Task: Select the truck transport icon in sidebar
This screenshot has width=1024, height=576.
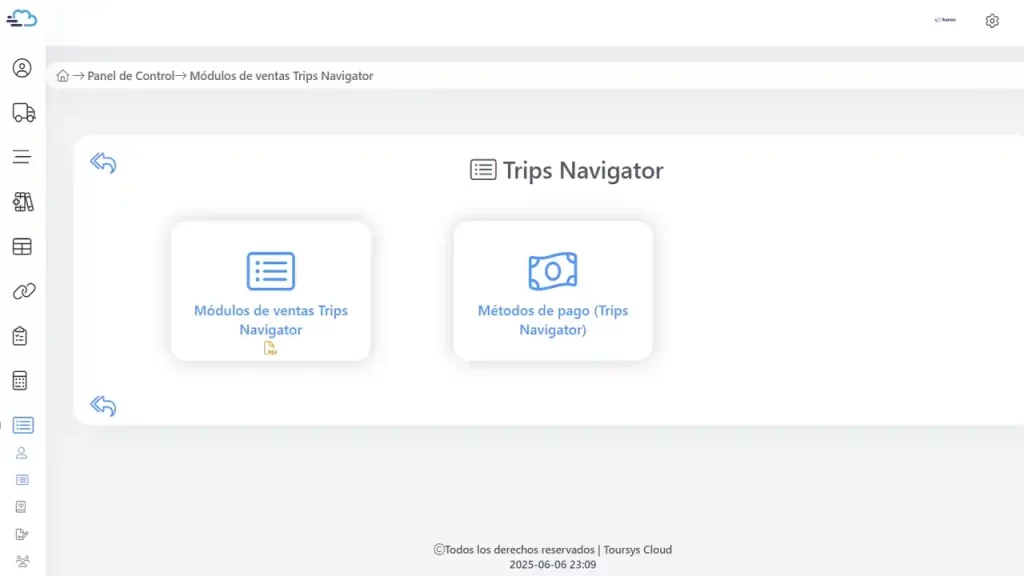Action: [22, 112]
